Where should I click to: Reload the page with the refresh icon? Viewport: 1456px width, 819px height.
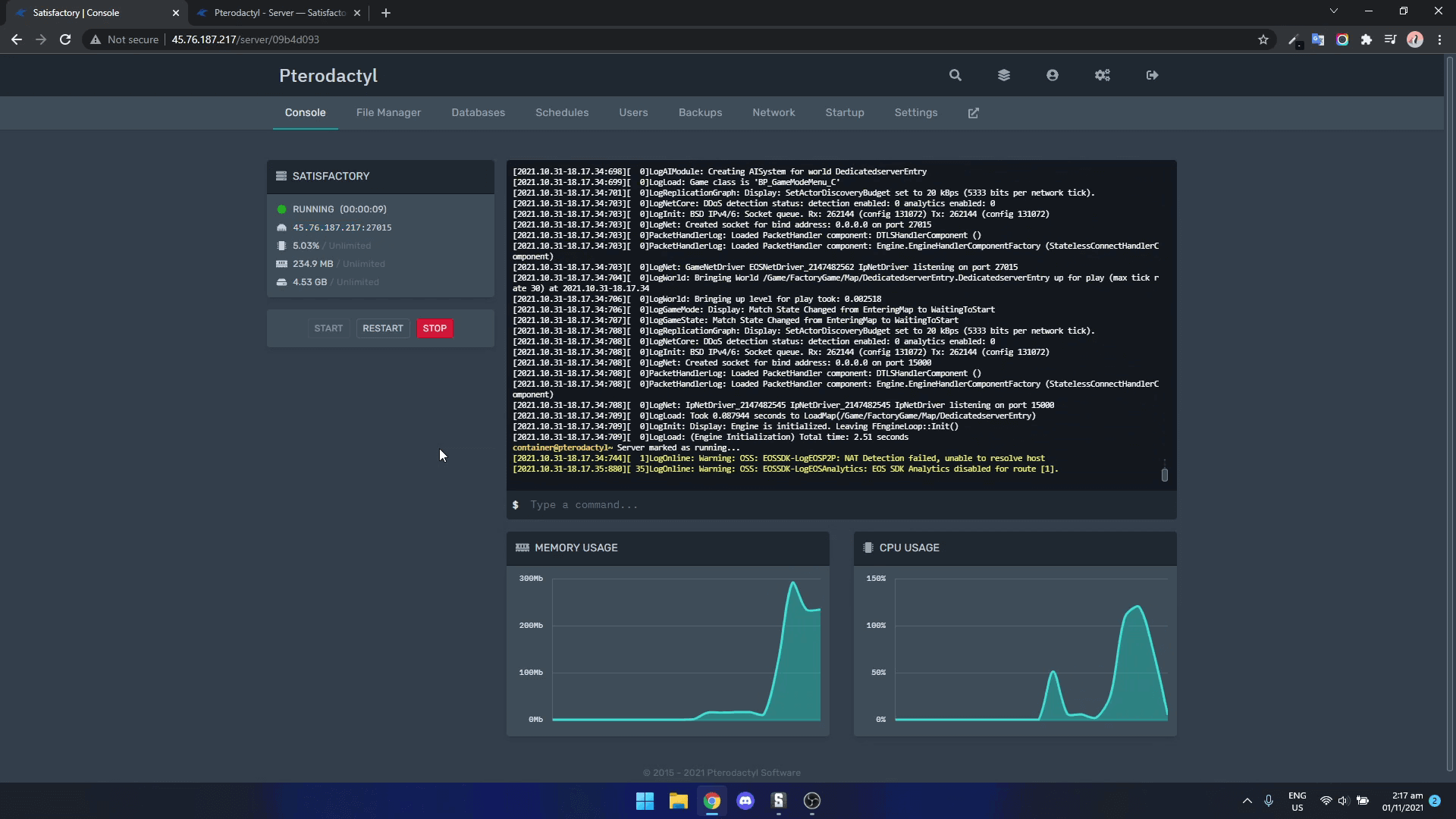[65, 39]
